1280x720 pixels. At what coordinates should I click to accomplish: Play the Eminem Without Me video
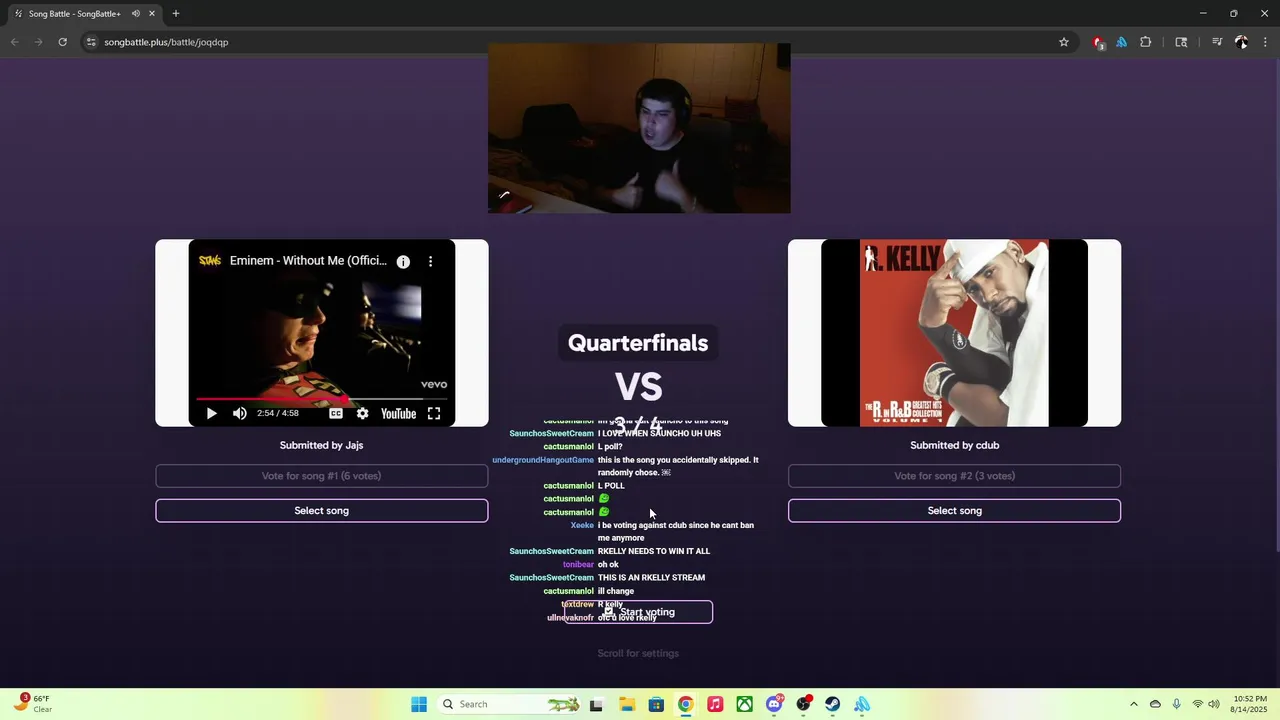point(211,413)
